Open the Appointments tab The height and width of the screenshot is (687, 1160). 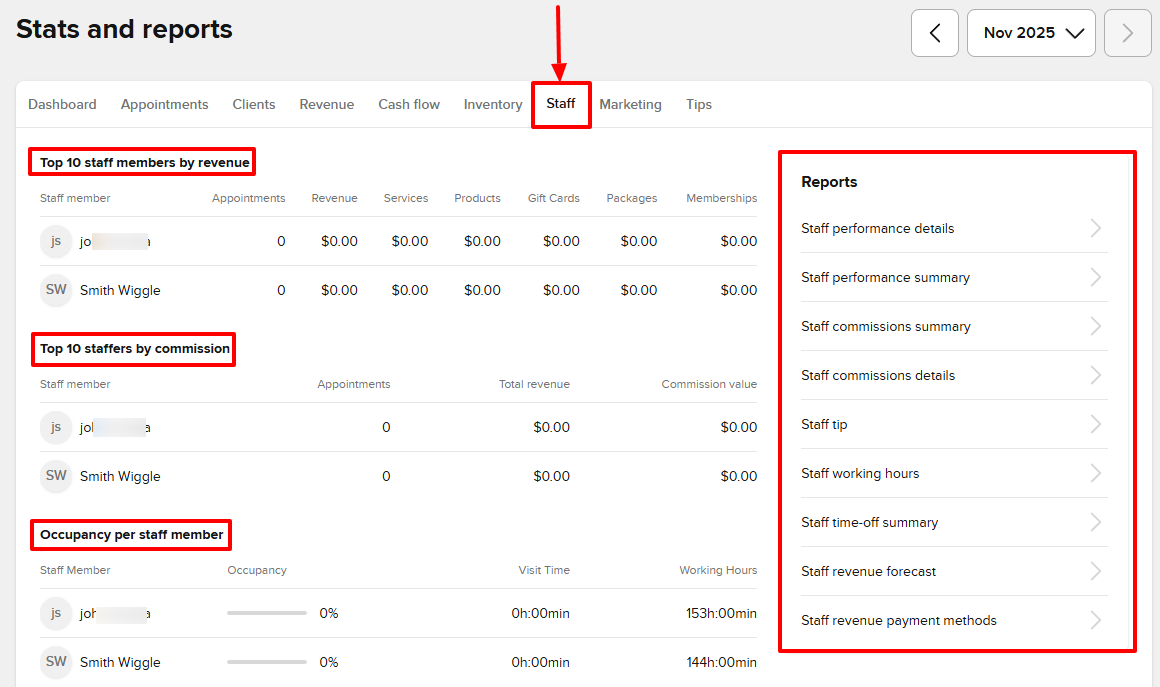pos(164,104)
